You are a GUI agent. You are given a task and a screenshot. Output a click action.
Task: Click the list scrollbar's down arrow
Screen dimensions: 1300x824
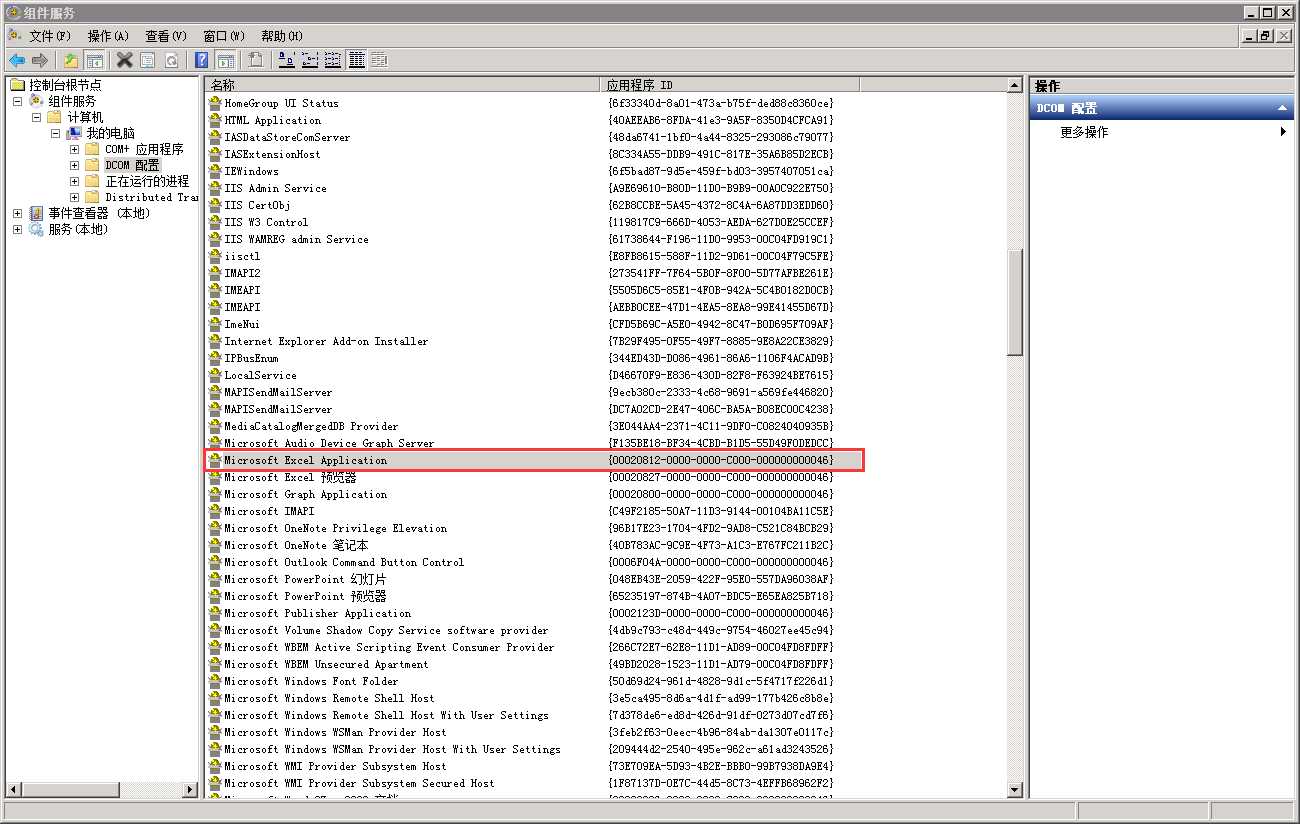coord(1015,790)
